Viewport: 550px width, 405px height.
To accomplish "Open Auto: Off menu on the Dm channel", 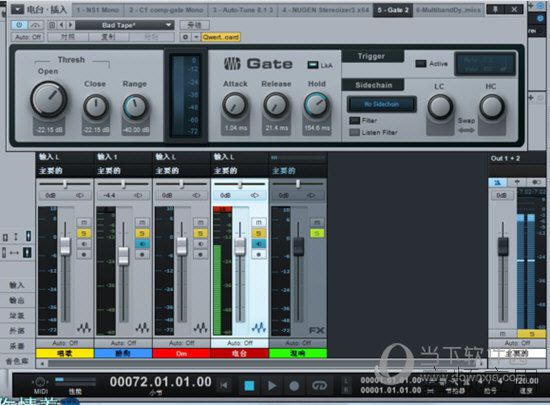I will click(x=181, y=343).
